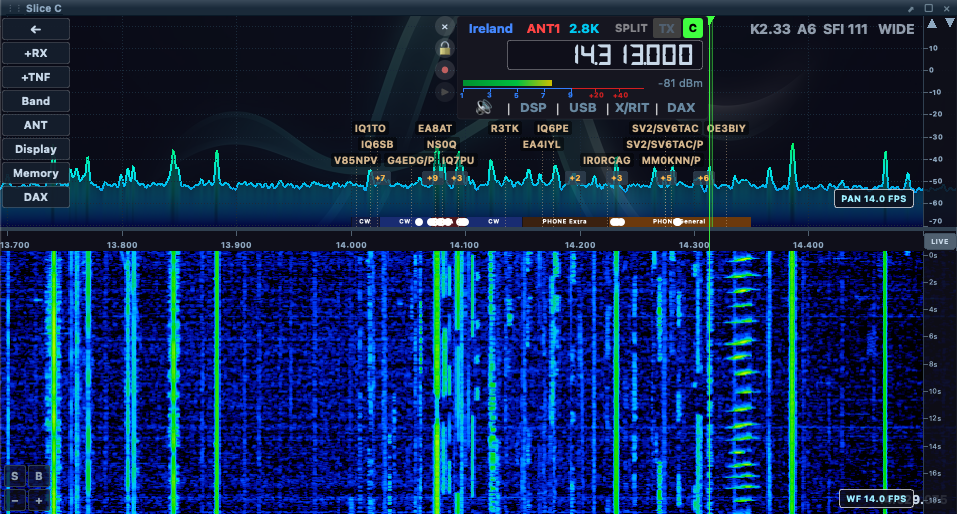This screenshot has width=957, height=514.
Task: Click the PHONE Extra band segment
Action: [564, 222]
